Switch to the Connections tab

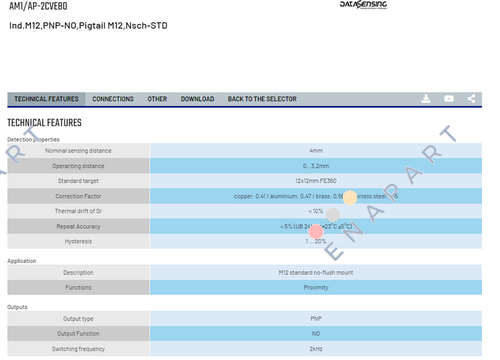[x=113, y=99]
